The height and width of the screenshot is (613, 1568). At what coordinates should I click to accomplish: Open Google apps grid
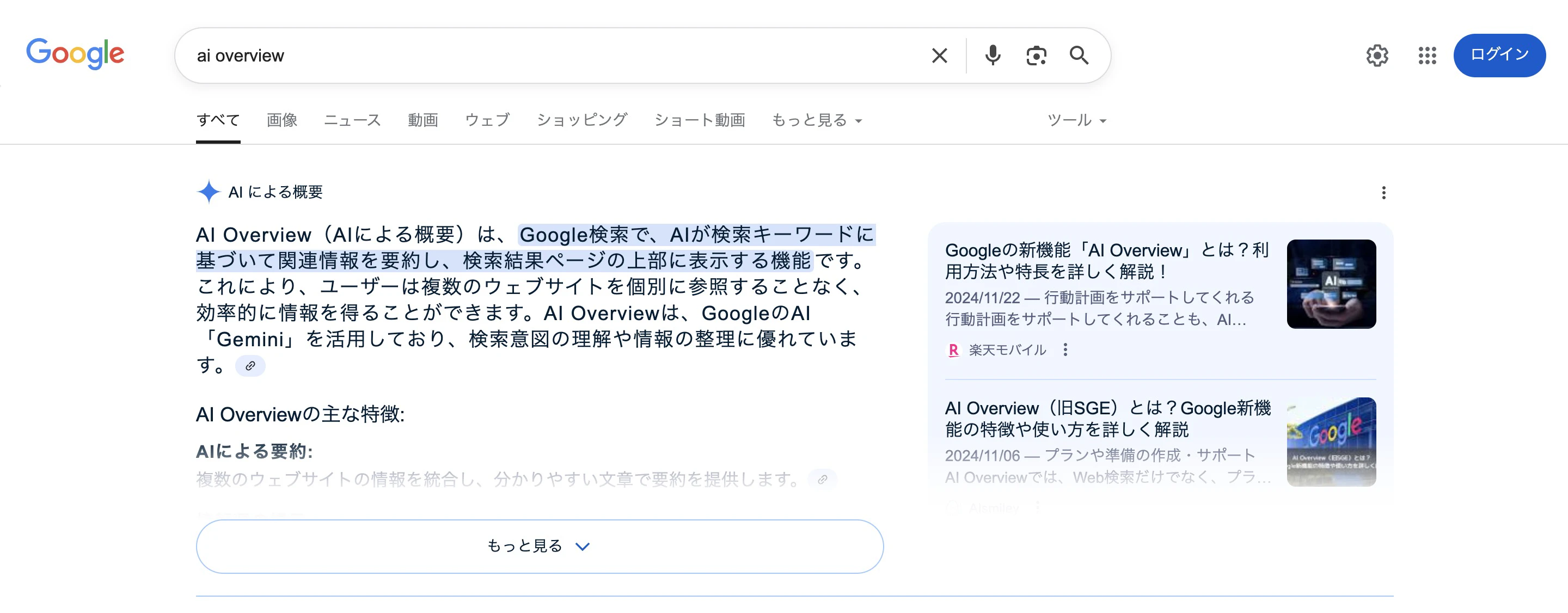[x=1427, y=56]
